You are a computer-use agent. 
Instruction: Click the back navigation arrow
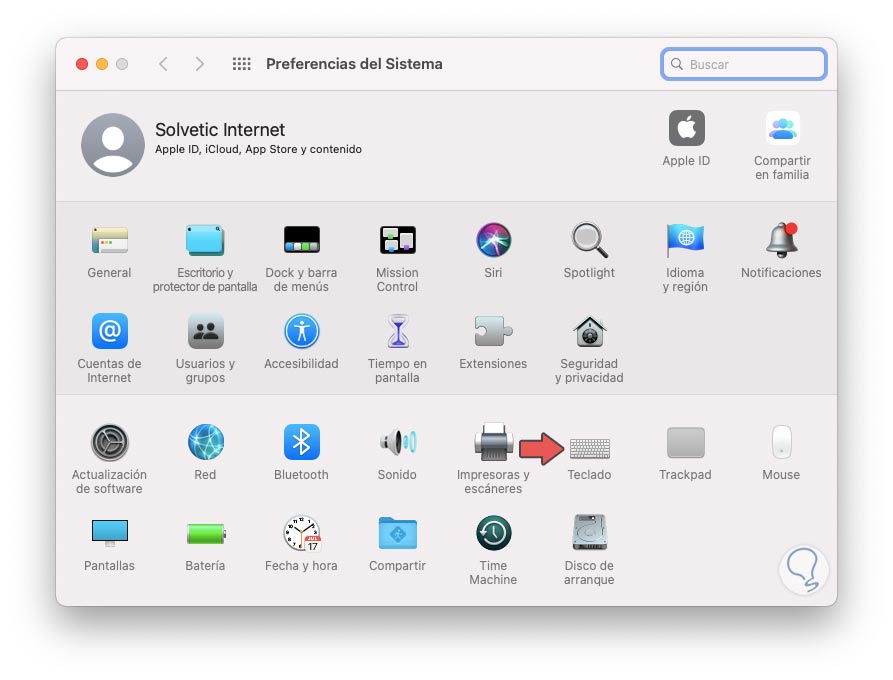click(x=163, y=63)
